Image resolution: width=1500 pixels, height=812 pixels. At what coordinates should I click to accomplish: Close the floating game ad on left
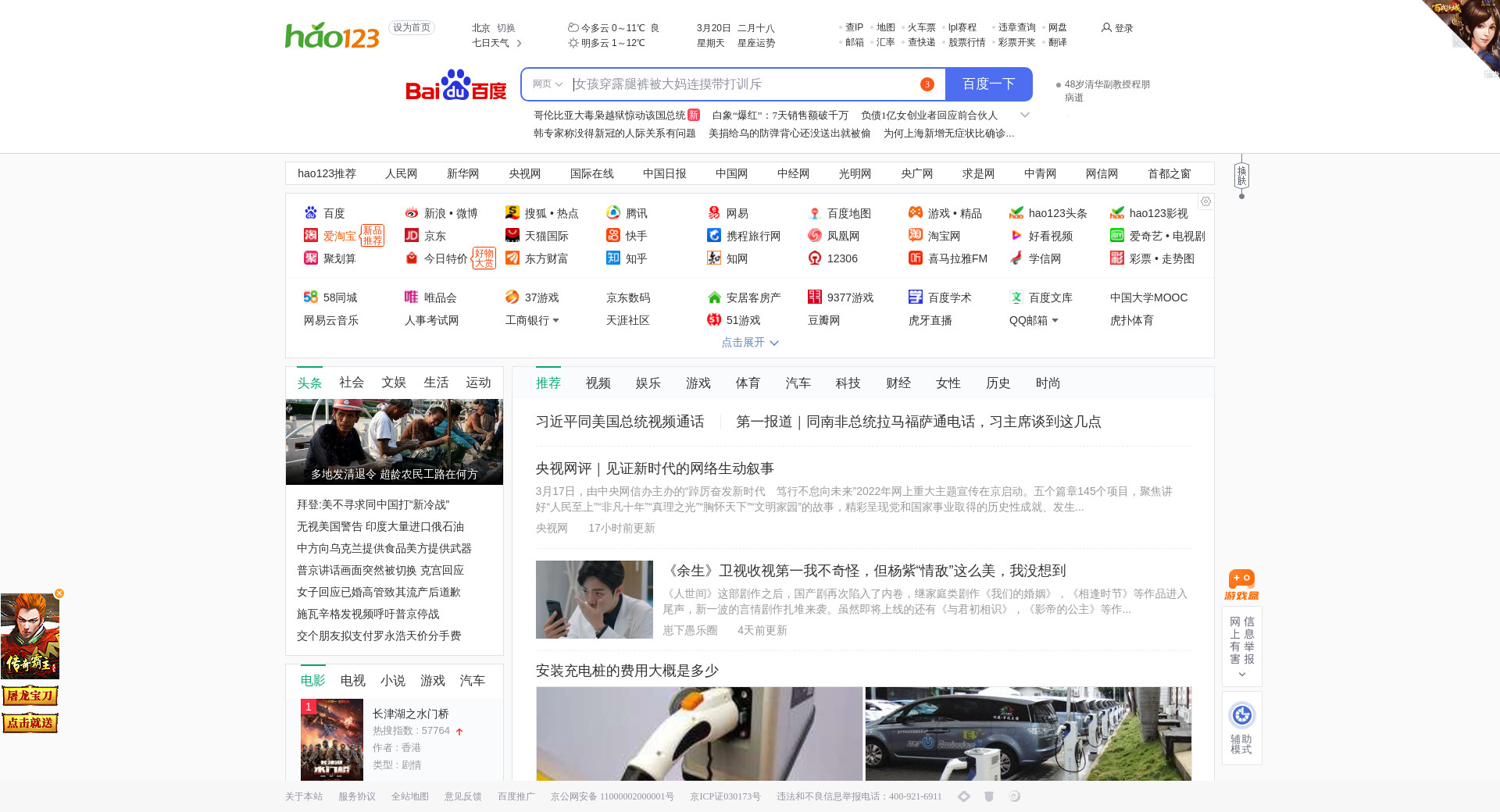pyautogui.click(x=59, y=593)
